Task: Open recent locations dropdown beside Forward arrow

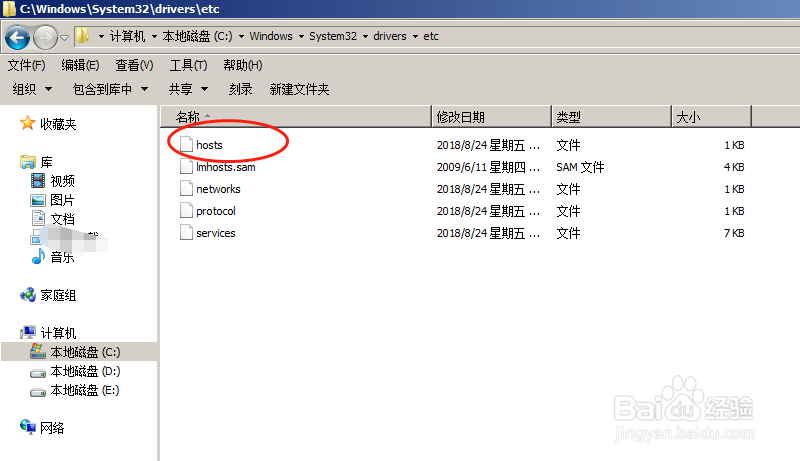Action: 64,37
